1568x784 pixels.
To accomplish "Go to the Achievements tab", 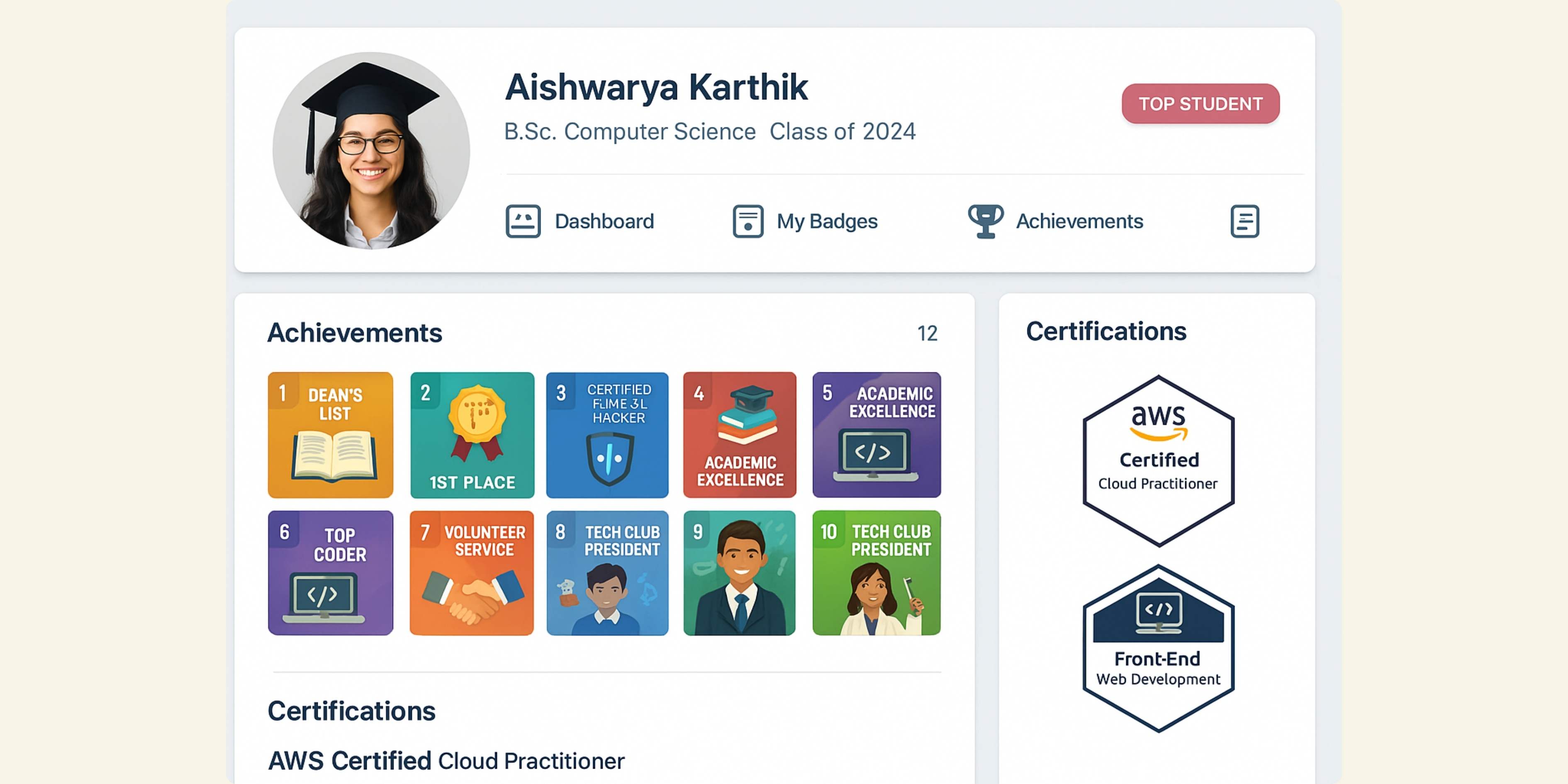I will (1079, 221).
